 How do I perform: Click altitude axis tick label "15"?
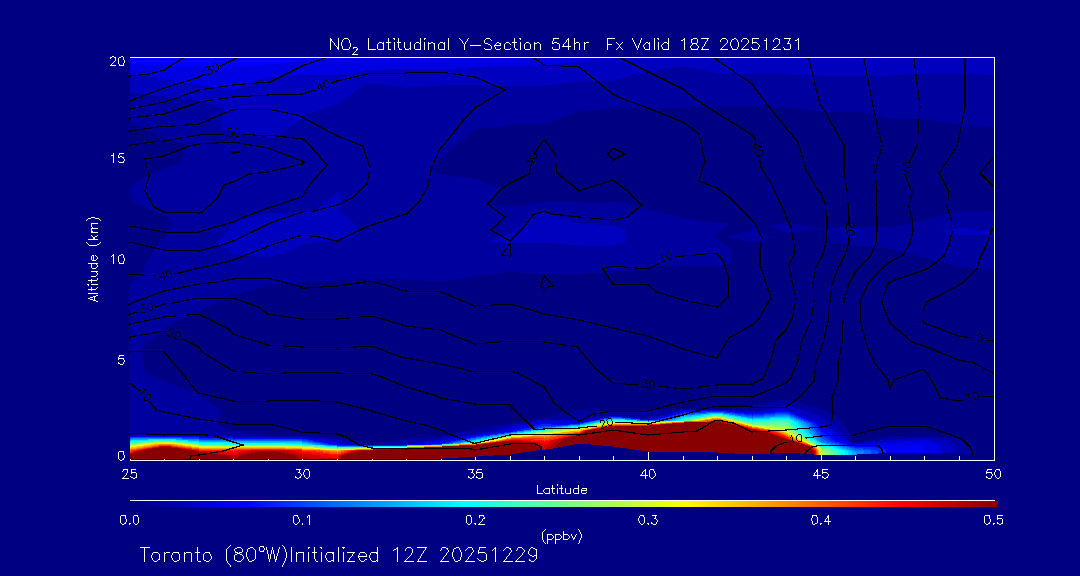pyautogui.click(x=118, y=158)
